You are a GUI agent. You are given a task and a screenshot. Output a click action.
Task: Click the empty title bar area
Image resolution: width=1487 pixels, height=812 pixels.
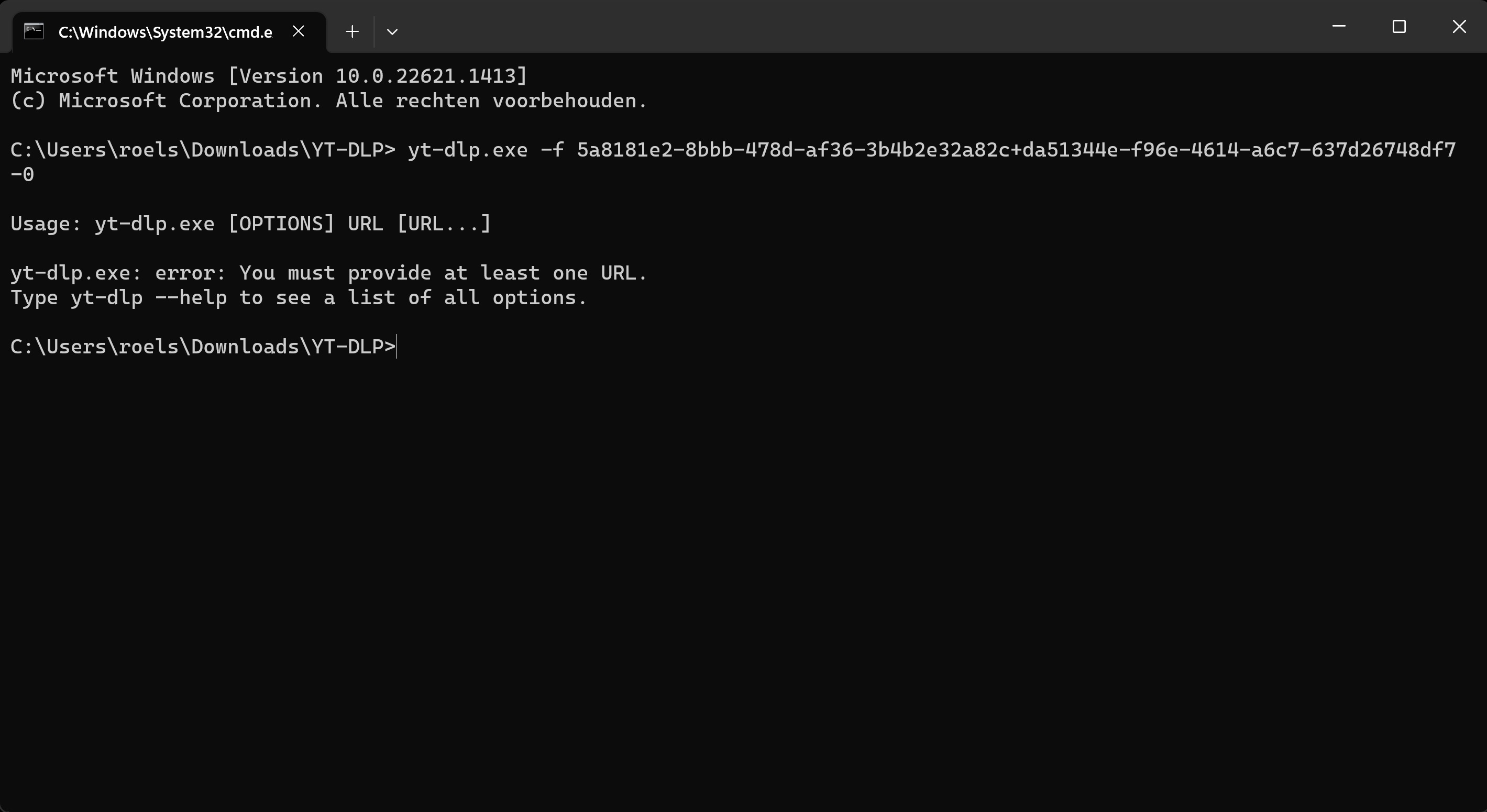[x=866, y=27]
